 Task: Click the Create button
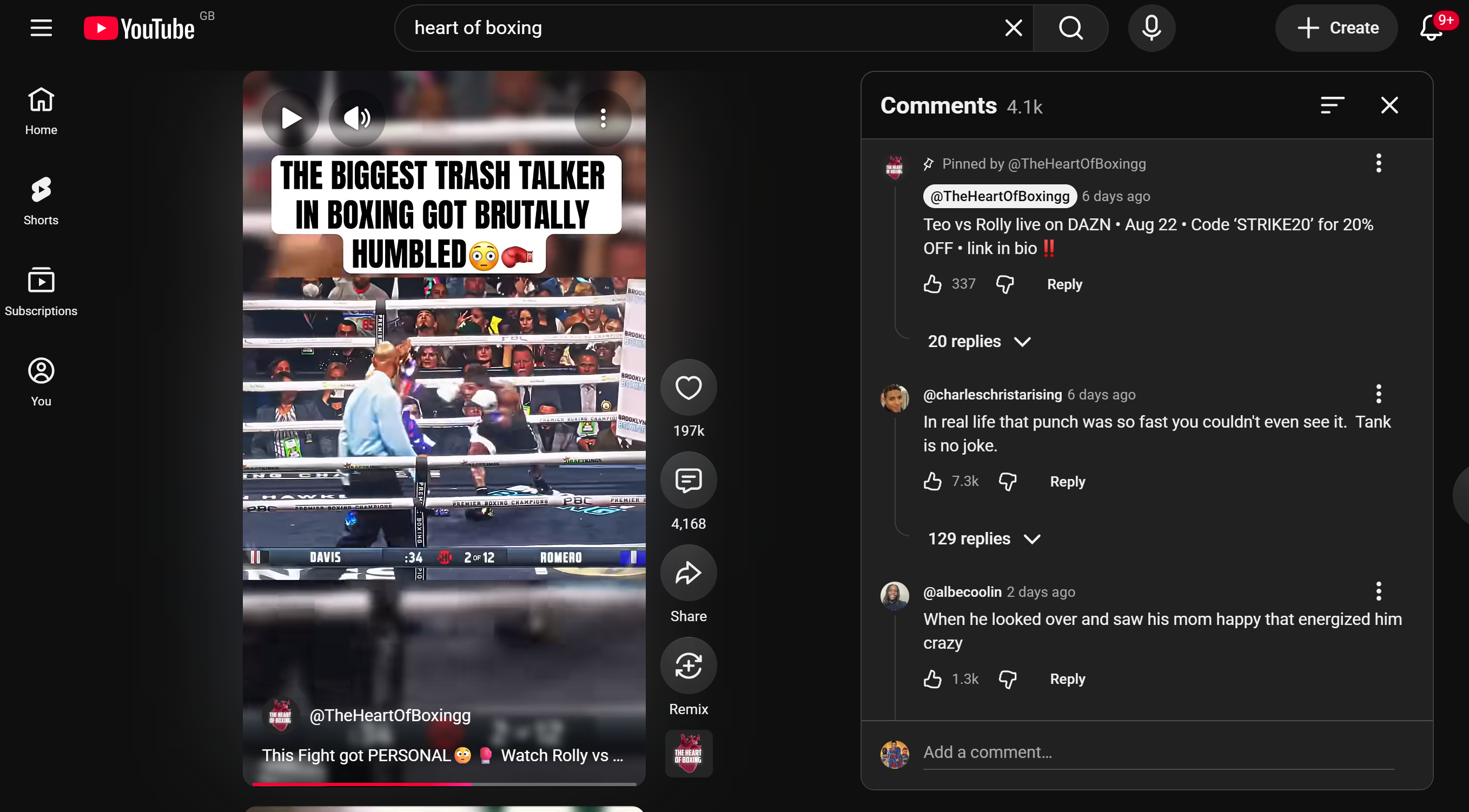[x=1336, y=28]
